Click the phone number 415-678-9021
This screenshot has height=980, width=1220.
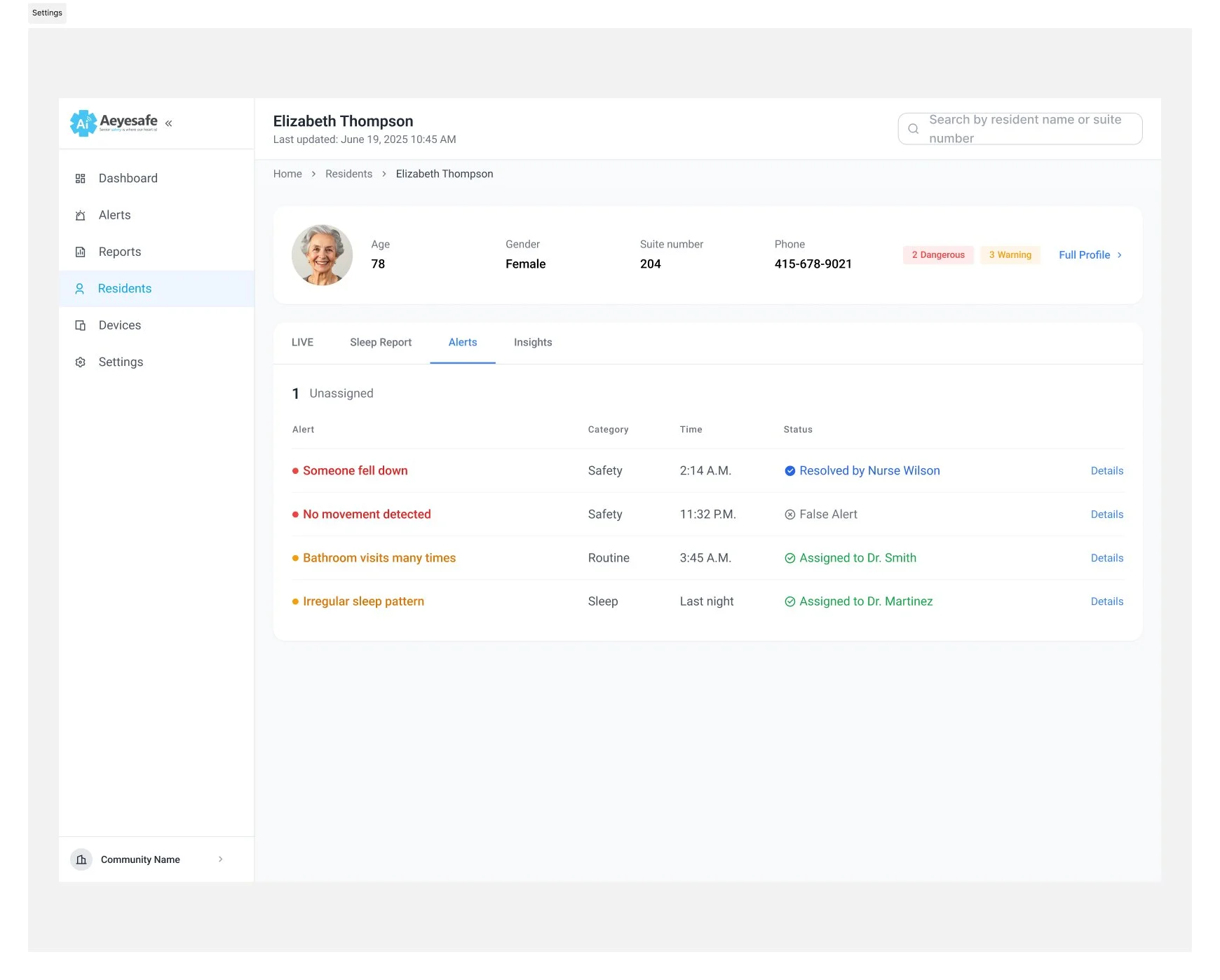coord(813,264)
